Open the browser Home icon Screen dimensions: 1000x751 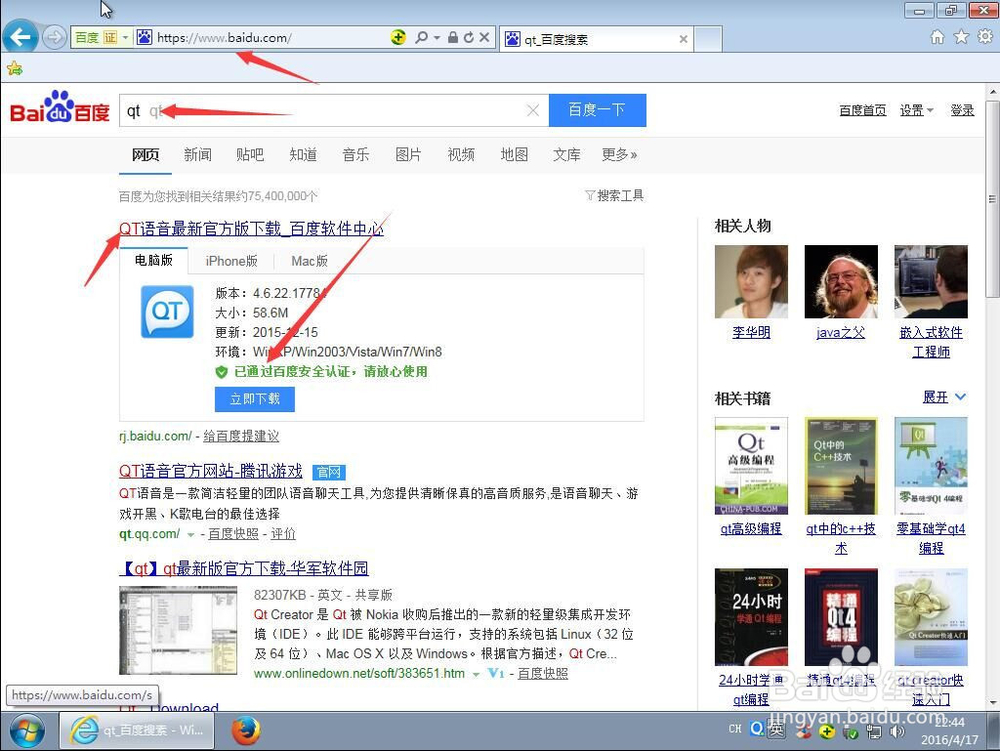[937, 37]
